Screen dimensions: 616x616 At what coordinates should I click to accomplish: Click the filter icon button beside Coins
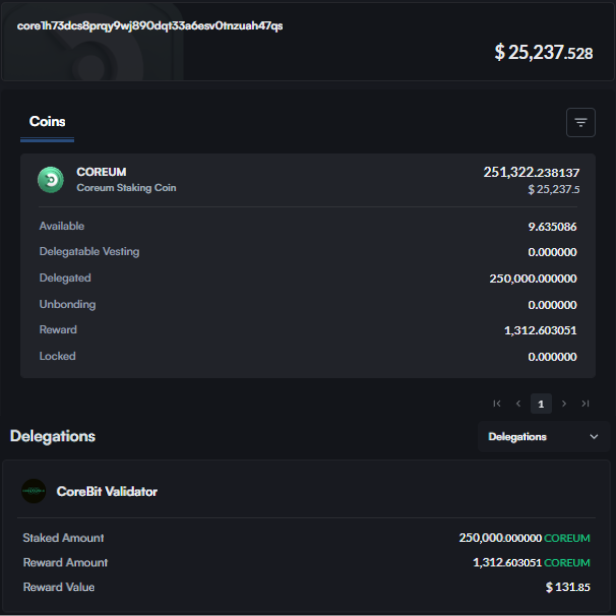pos(580,122)
